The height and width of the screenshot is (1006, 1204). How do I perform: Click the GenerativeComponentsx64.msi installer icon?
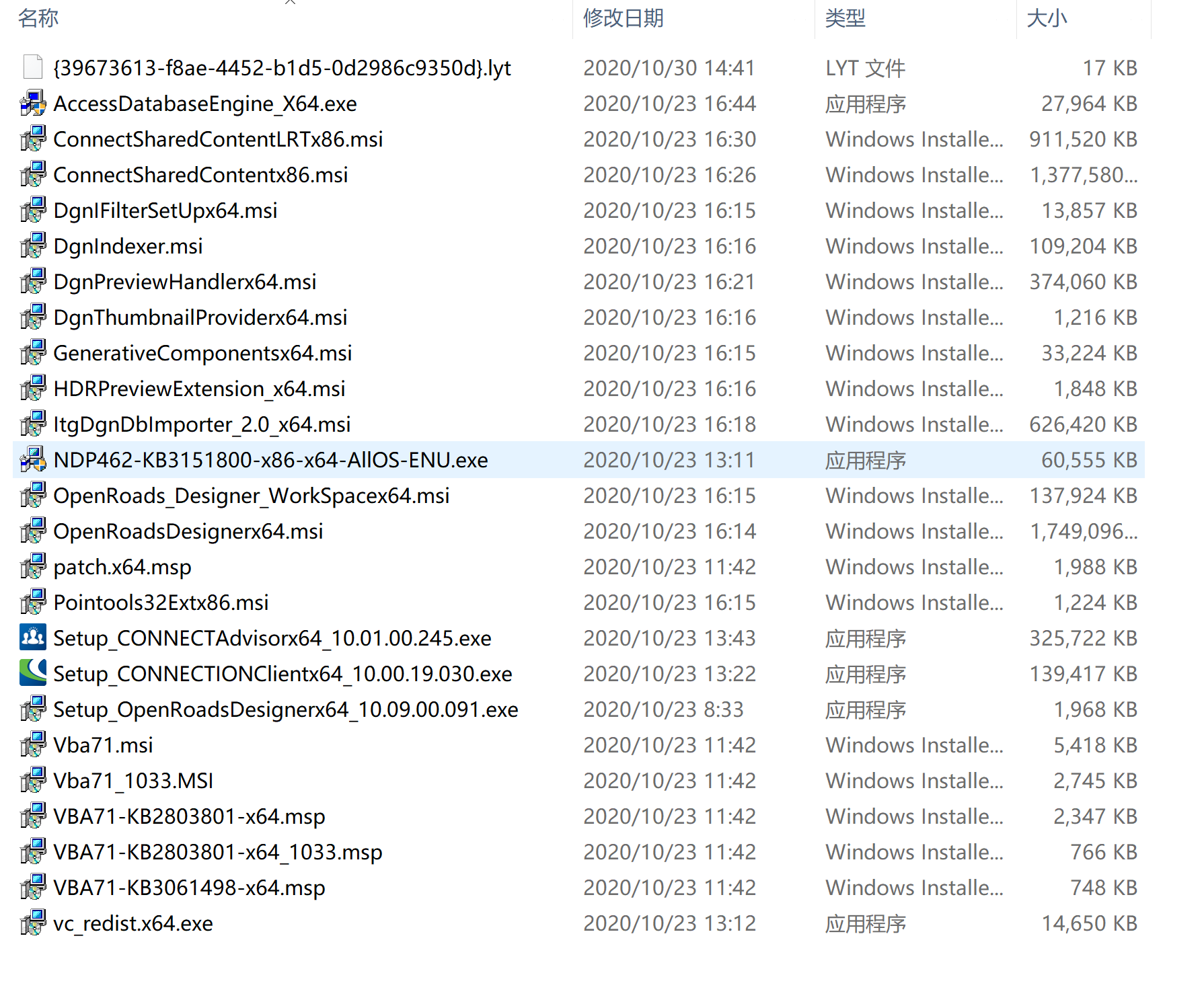tap(33, 352)
